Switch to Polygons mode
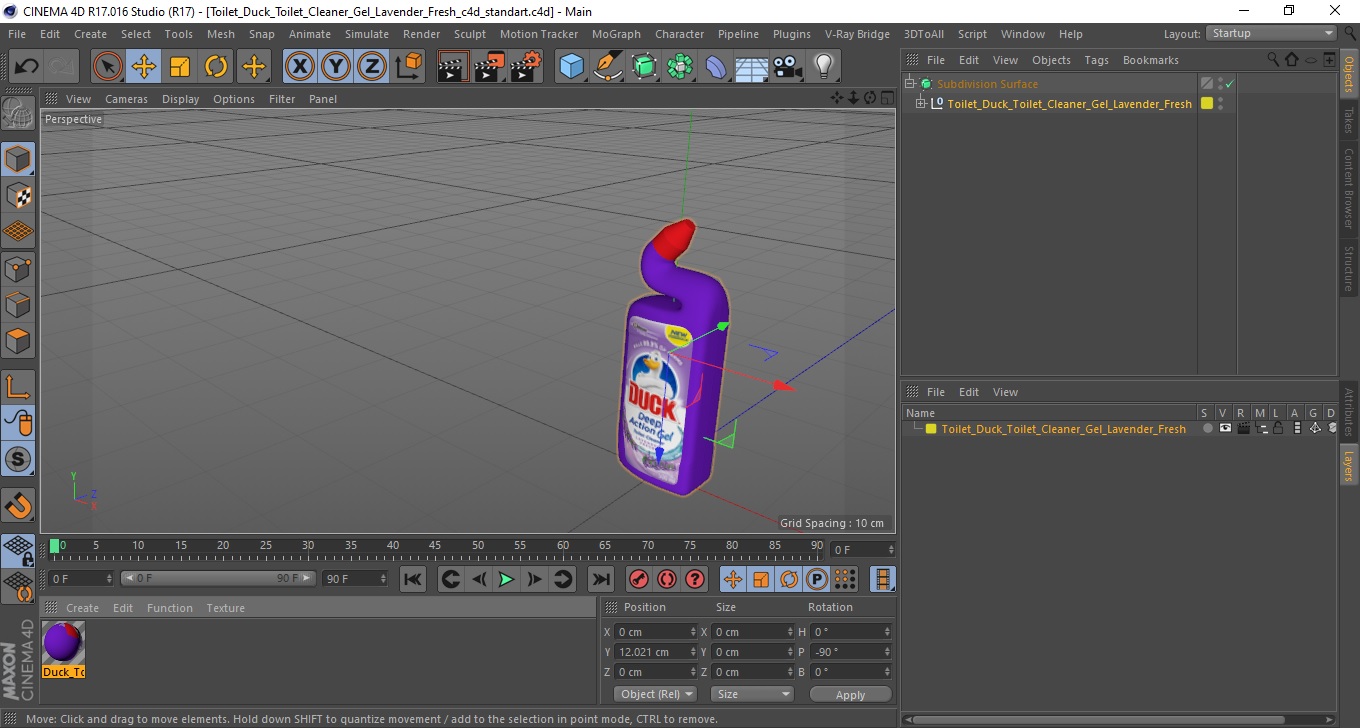This screenshot has width=1360, height=728. (18, 340)
